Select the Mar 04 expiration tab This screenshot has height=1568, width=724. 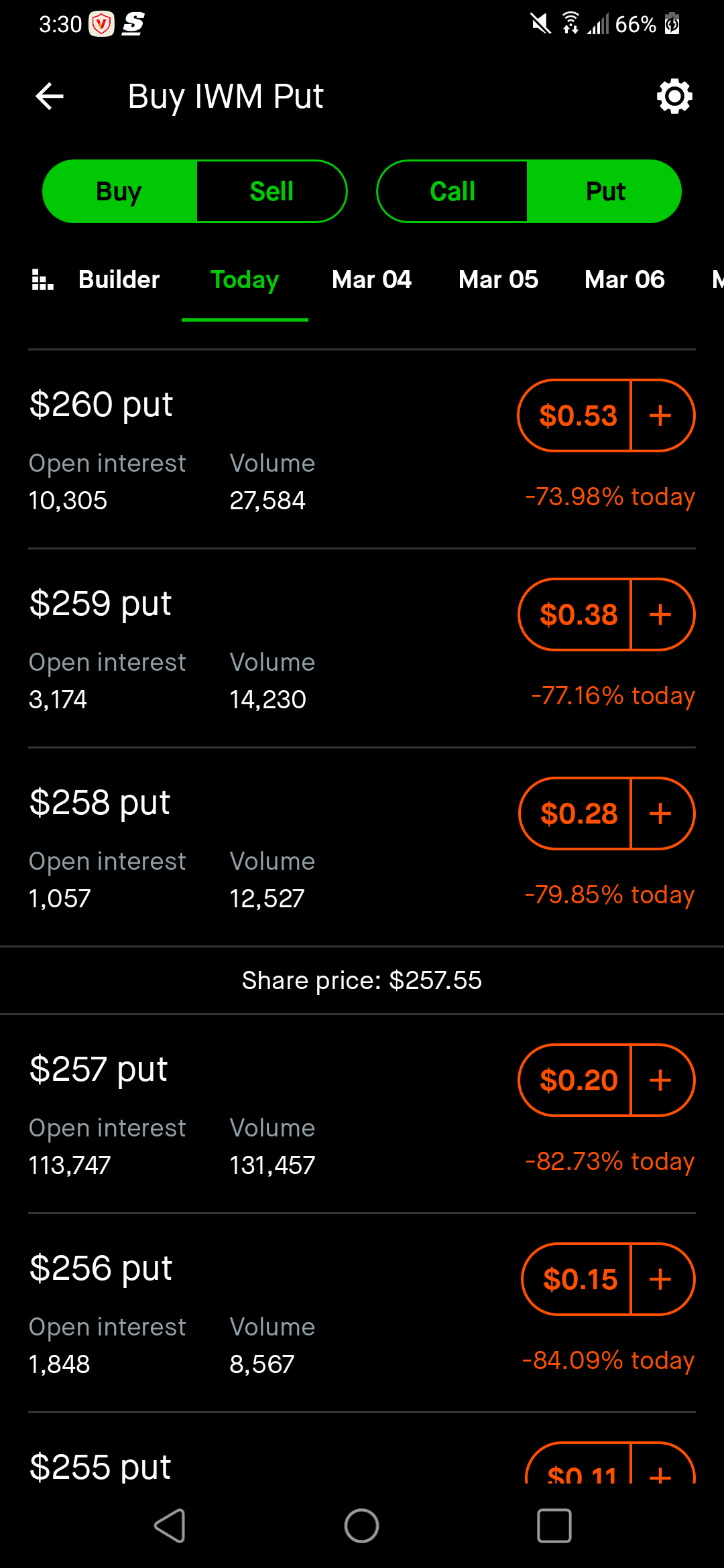point(371,280)
